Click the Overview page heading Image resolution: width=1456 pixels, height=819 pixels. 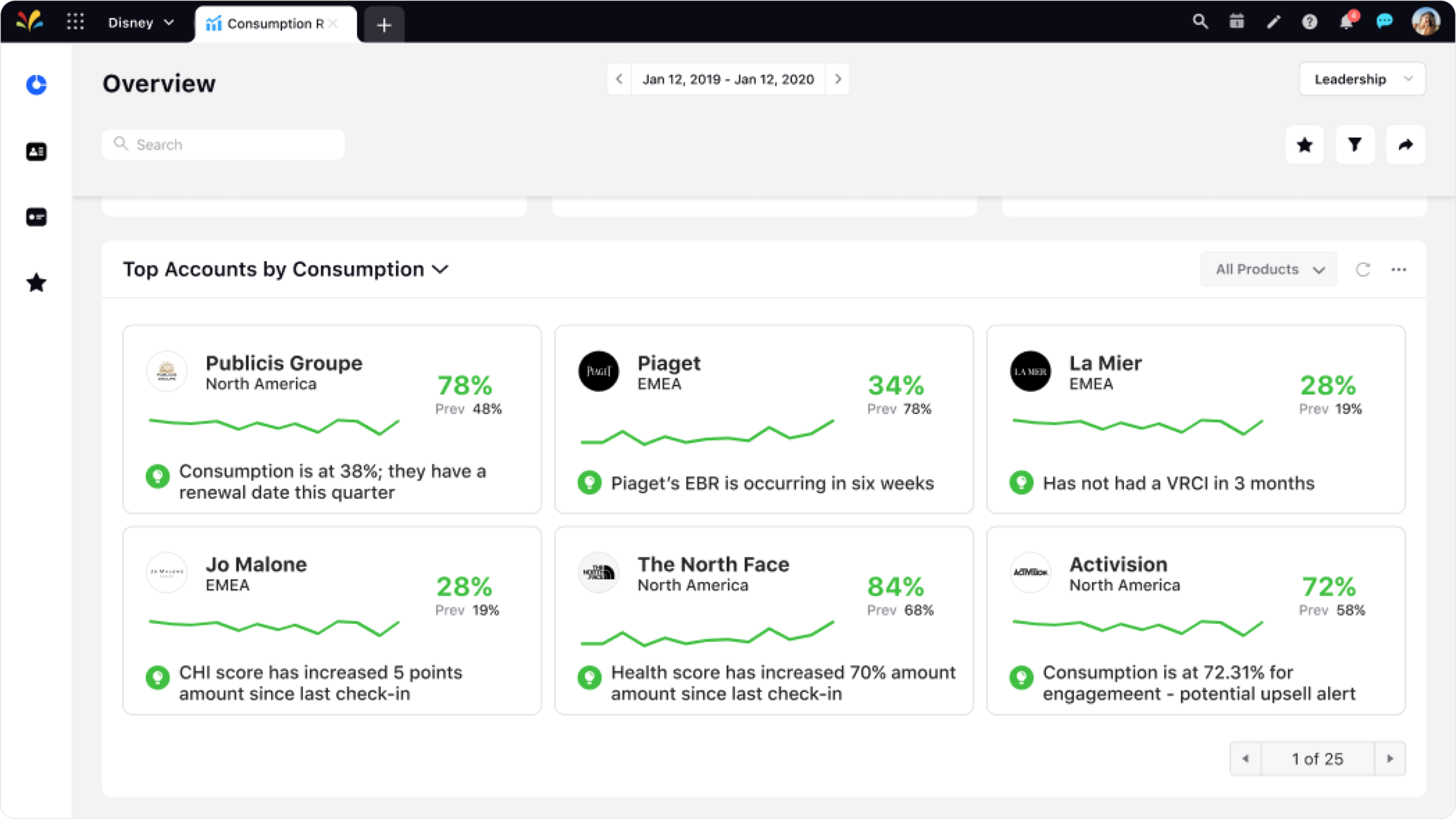coord(159,84)
